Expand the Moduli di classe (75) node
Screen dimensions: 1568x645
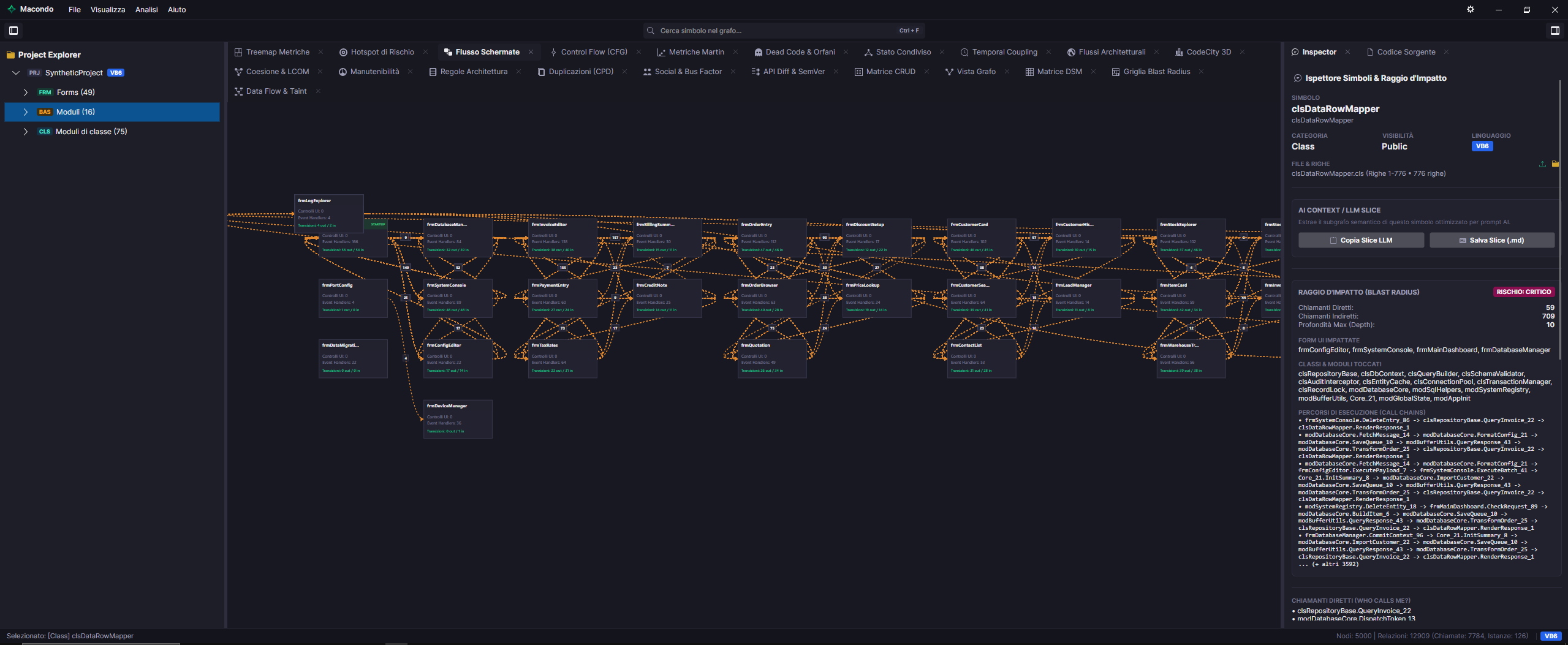click(x=25, y=132)
